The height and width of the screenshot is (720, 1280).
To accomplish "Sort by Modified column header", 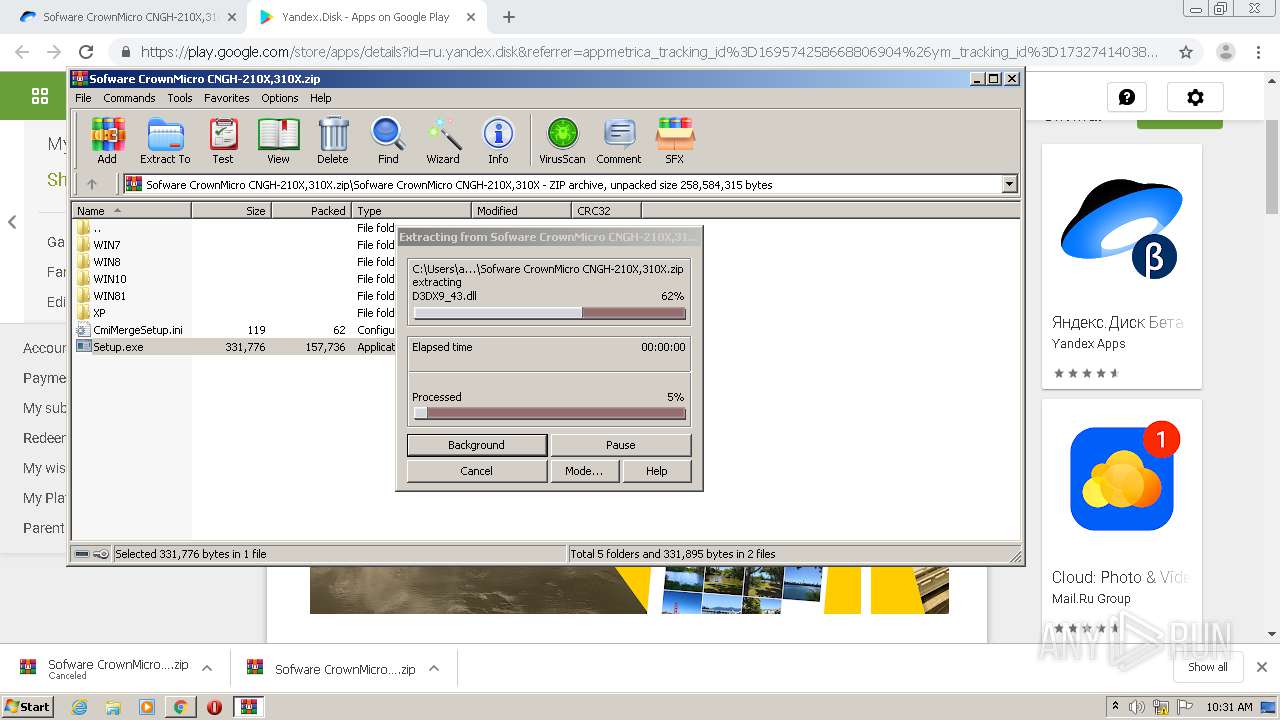I will pyautogui.click(x=521, y=211).
